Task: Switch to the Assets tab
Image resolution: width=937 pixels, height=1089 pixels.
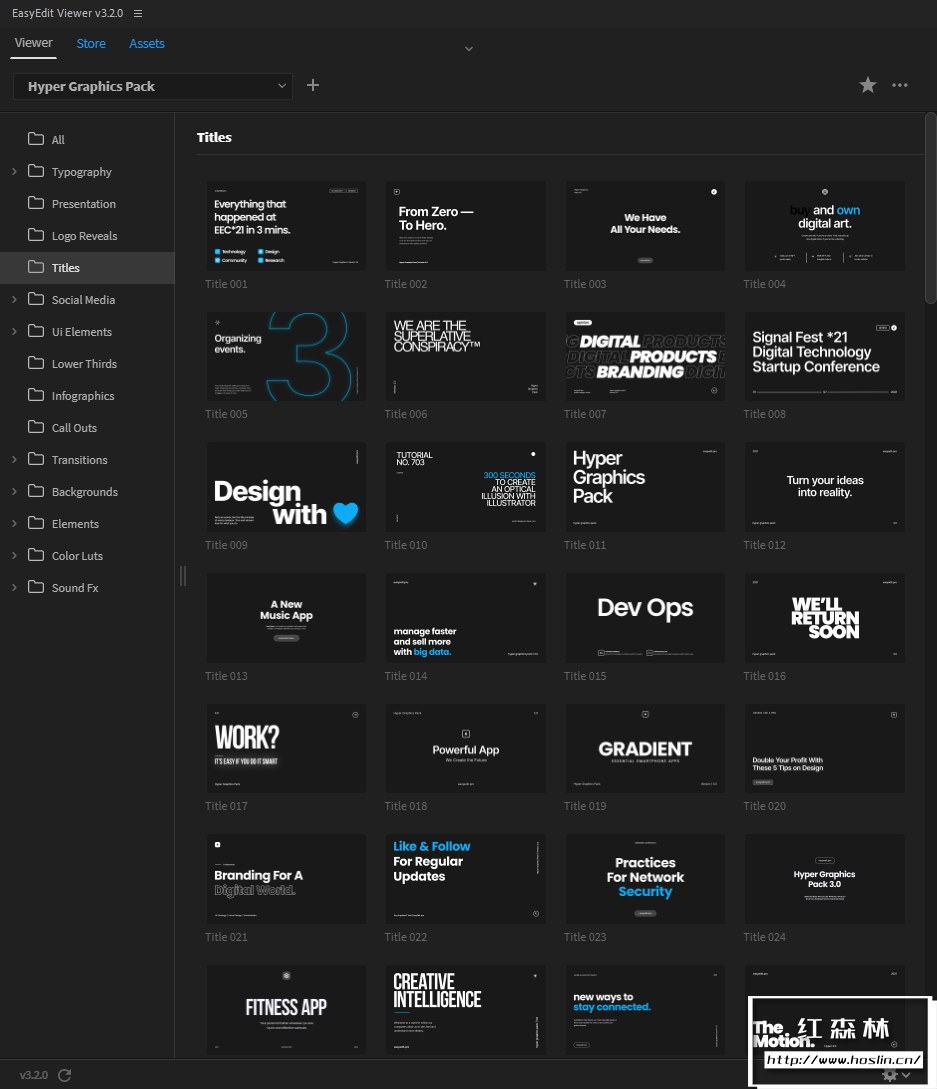Action: pyautogui.click(x=147, y=43)
